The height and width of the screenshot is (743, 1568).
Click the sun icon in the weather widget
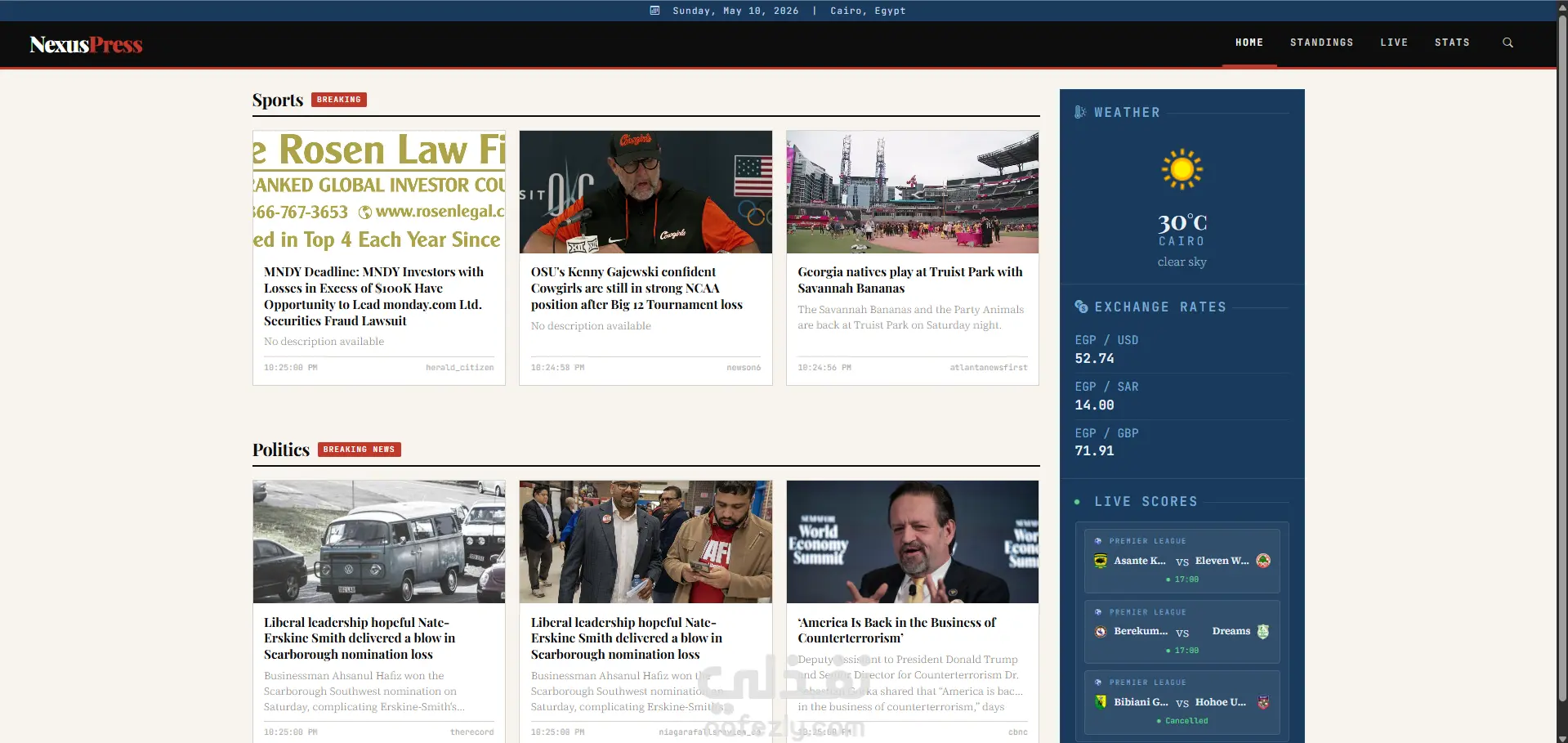1182,169
